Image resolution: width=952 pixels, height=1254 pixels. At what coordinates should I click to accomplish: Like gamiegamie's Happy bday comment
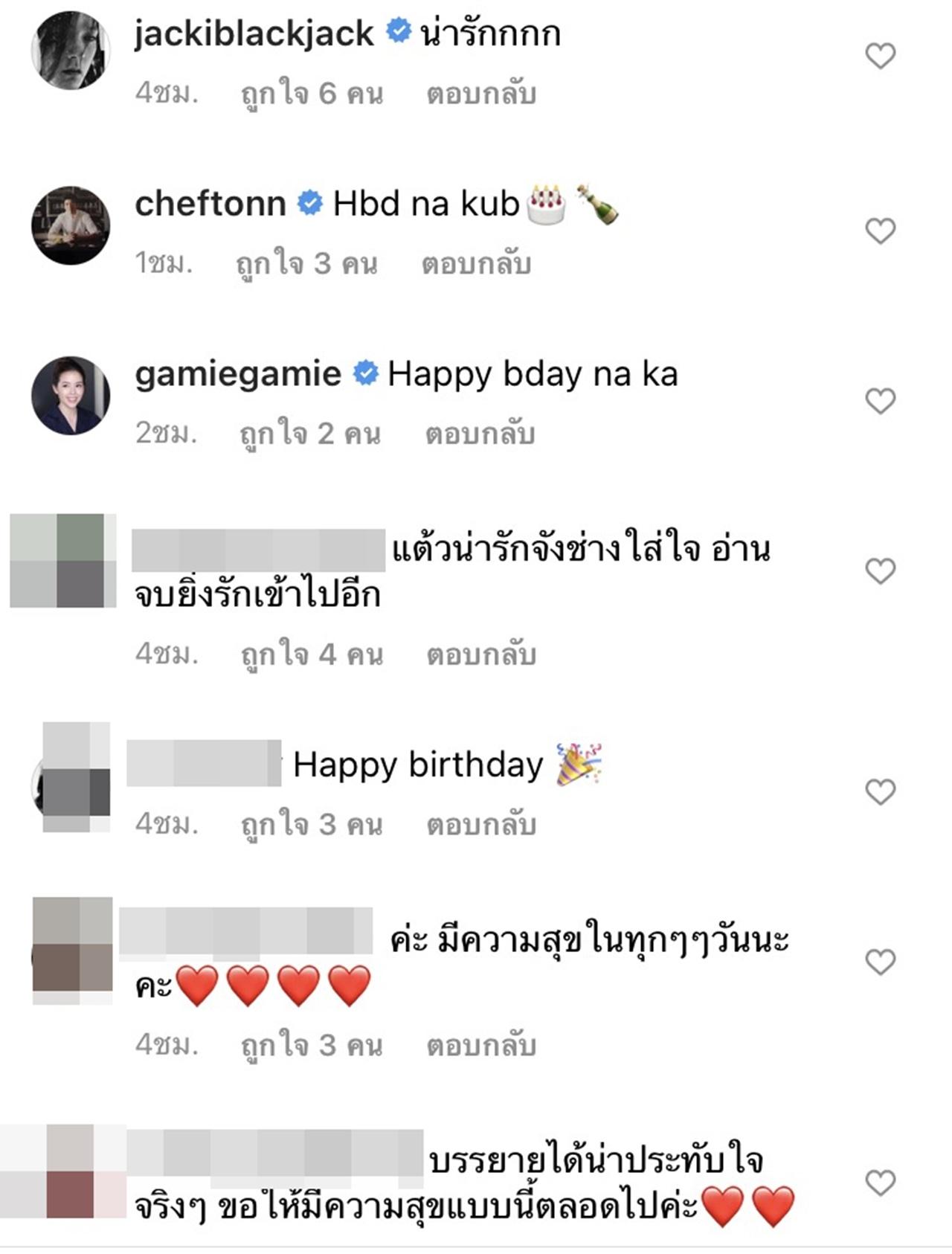pyautogui.click(x=881, y=402)
